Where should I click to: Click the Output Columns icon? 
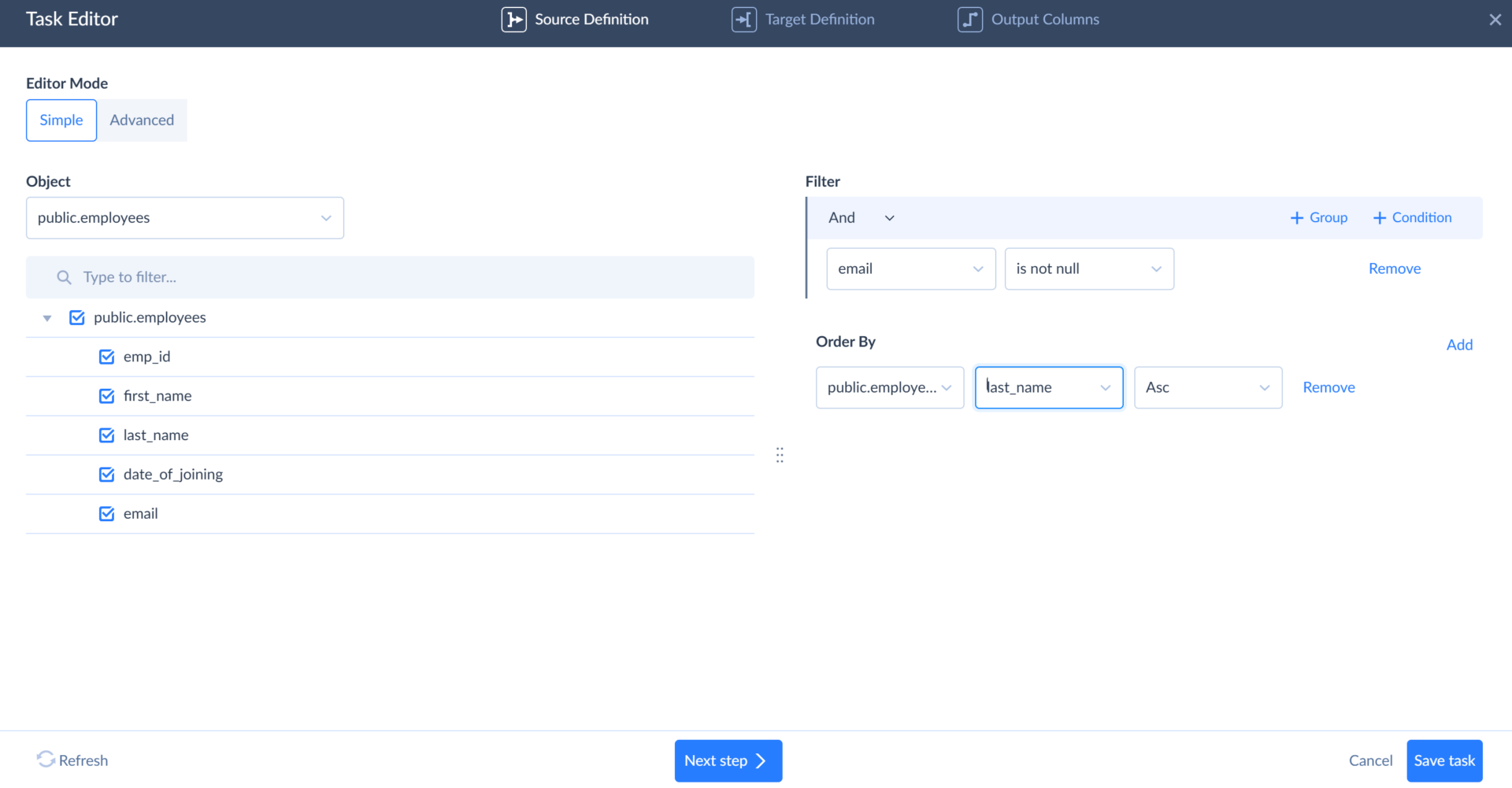click(969, 19)
